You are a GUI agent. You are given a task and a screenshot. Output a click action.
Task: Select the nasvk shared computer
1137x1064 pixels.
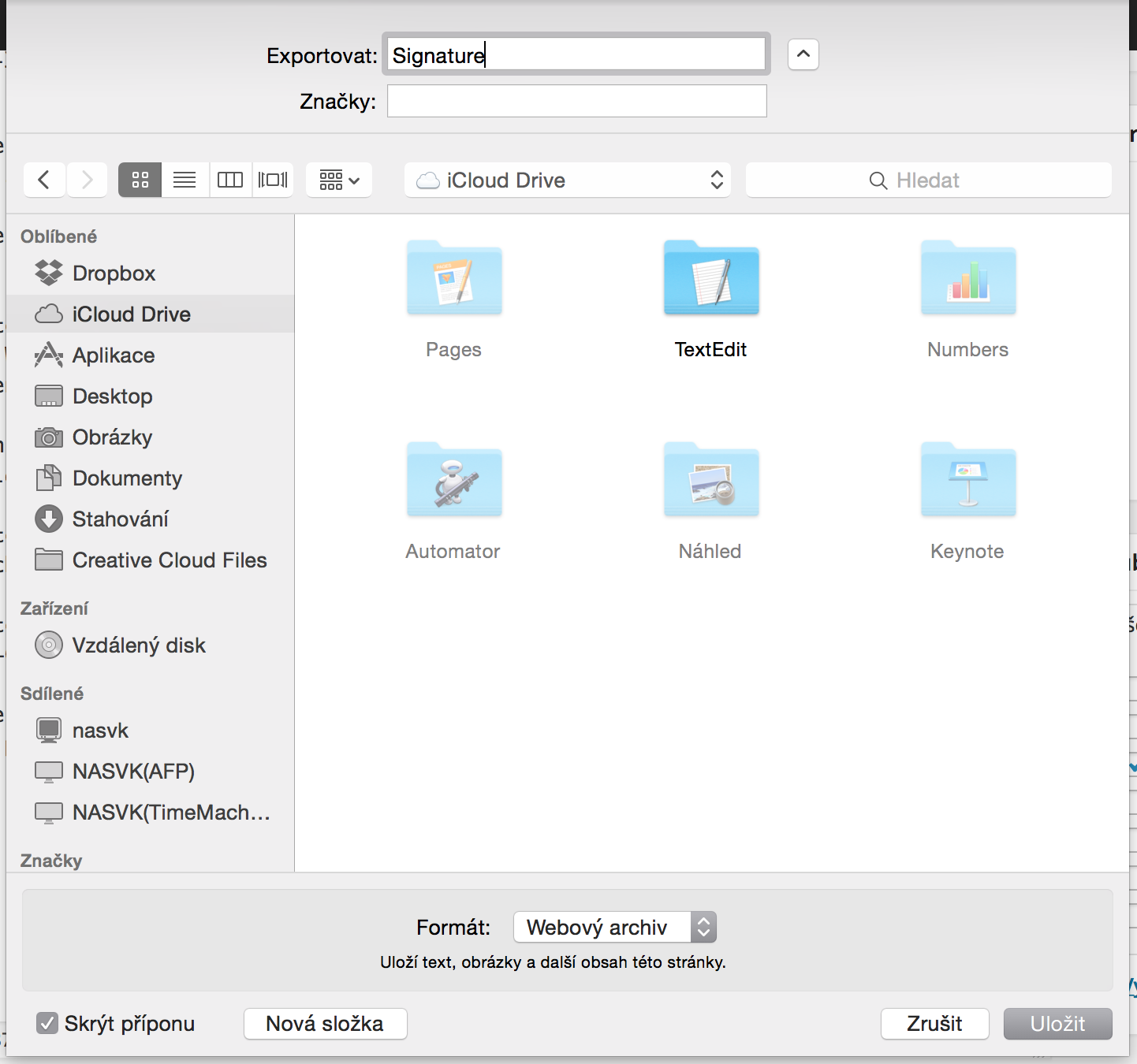tap(150, 730)
